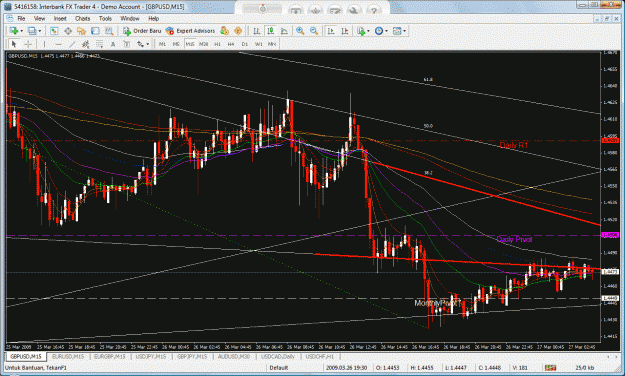This screenshot has width=625, height=376.
Task: Click the coins icon after Expert Advisors
Action: (x=225, y=31)
